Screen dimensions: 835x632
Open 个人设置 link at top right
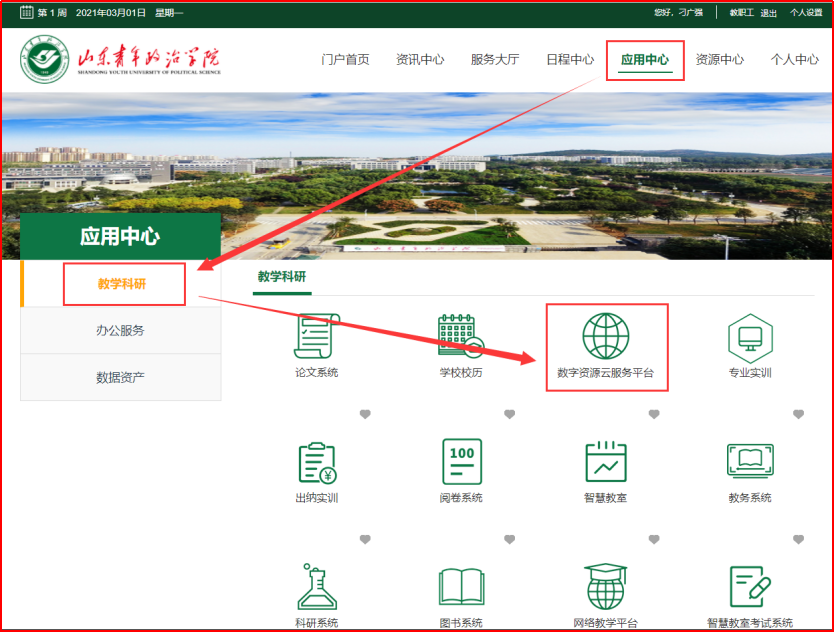[805, 13]
